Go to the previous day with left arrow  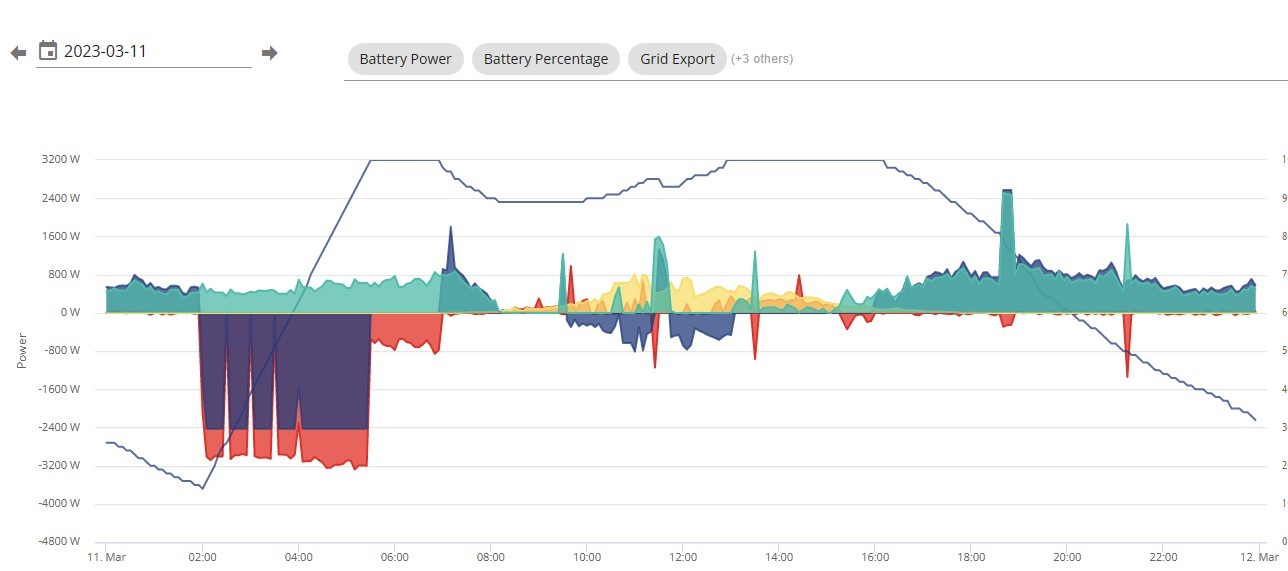pyautogui.click(x=18, y=53)
